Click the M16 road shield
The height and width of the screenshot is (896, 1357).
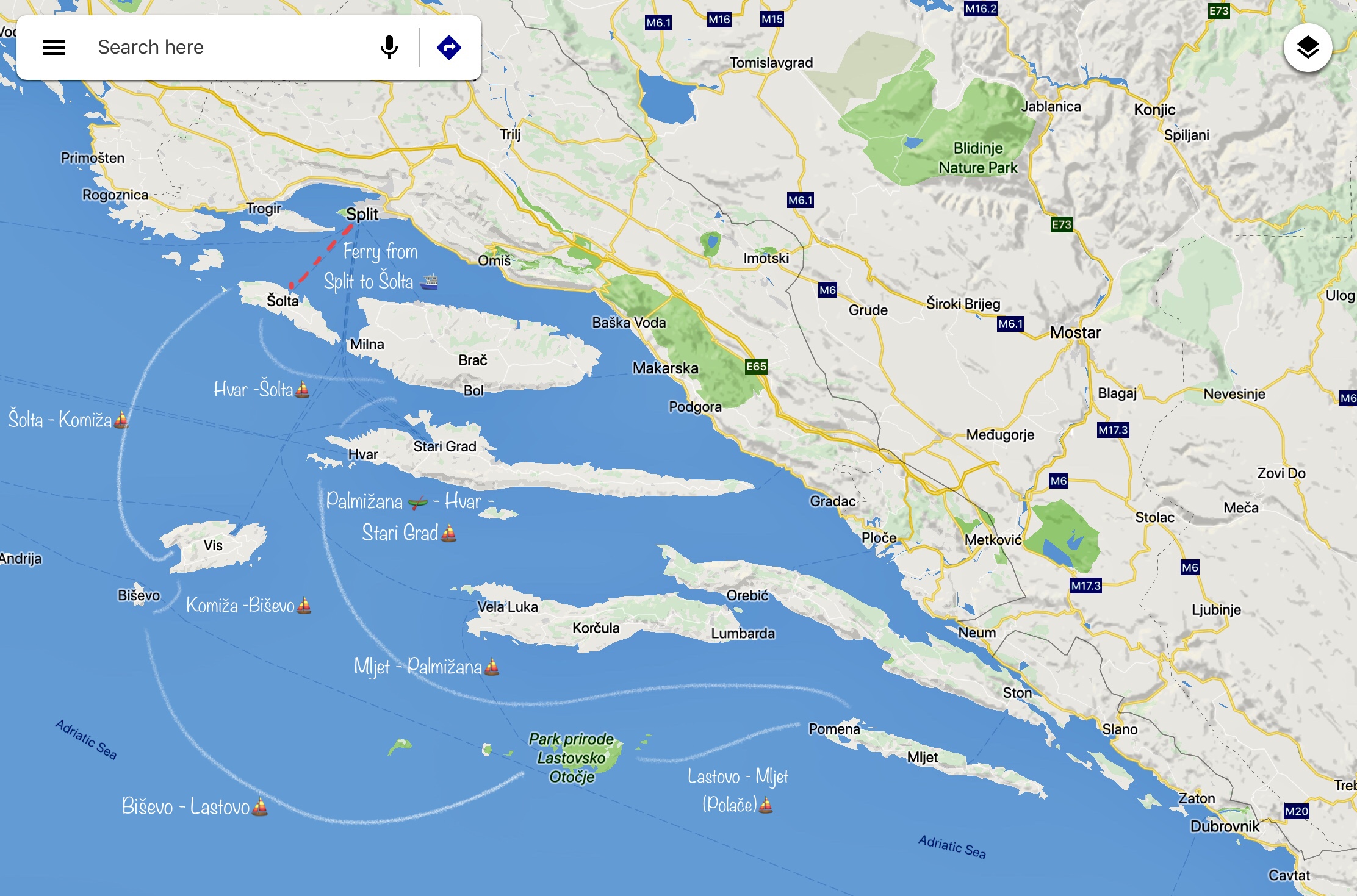pos(719,19)
